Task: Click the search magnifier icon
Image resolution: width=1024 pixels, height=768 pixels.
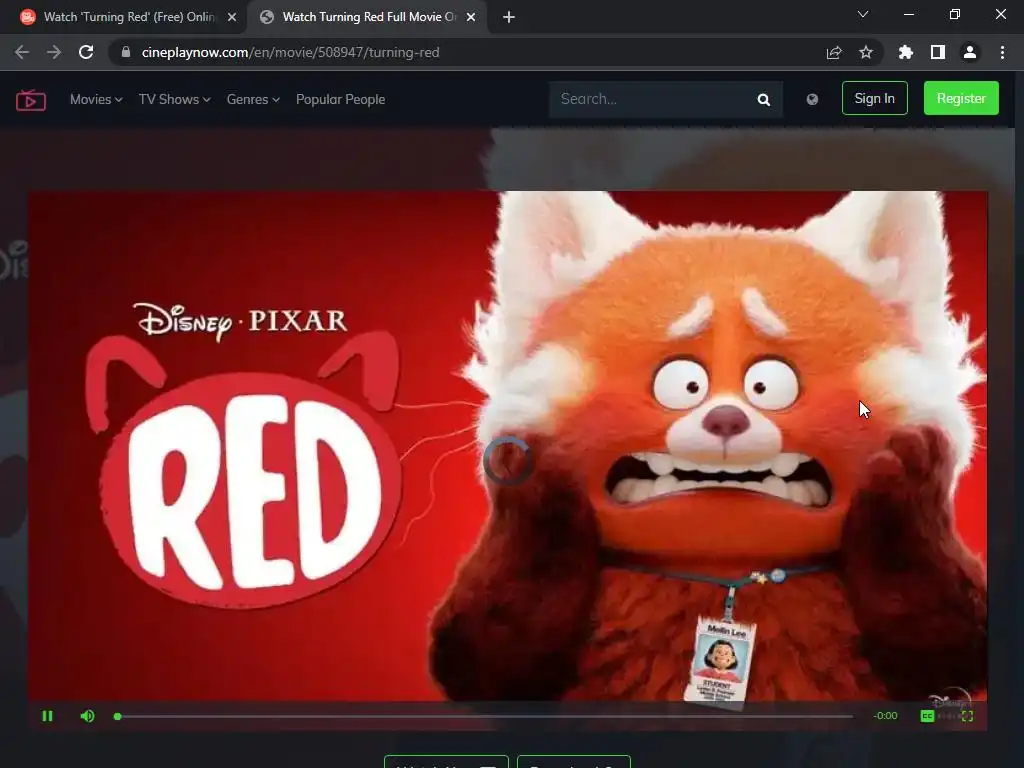Action: (763, 100)
